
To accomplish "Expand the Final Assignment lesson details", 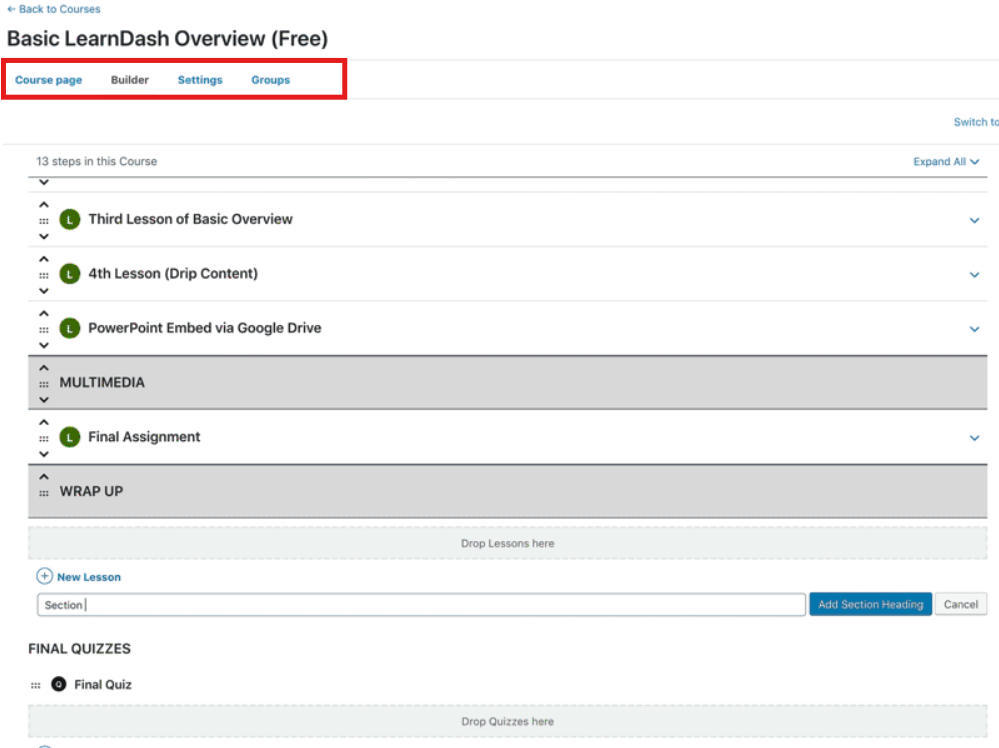I will [974, 437].
